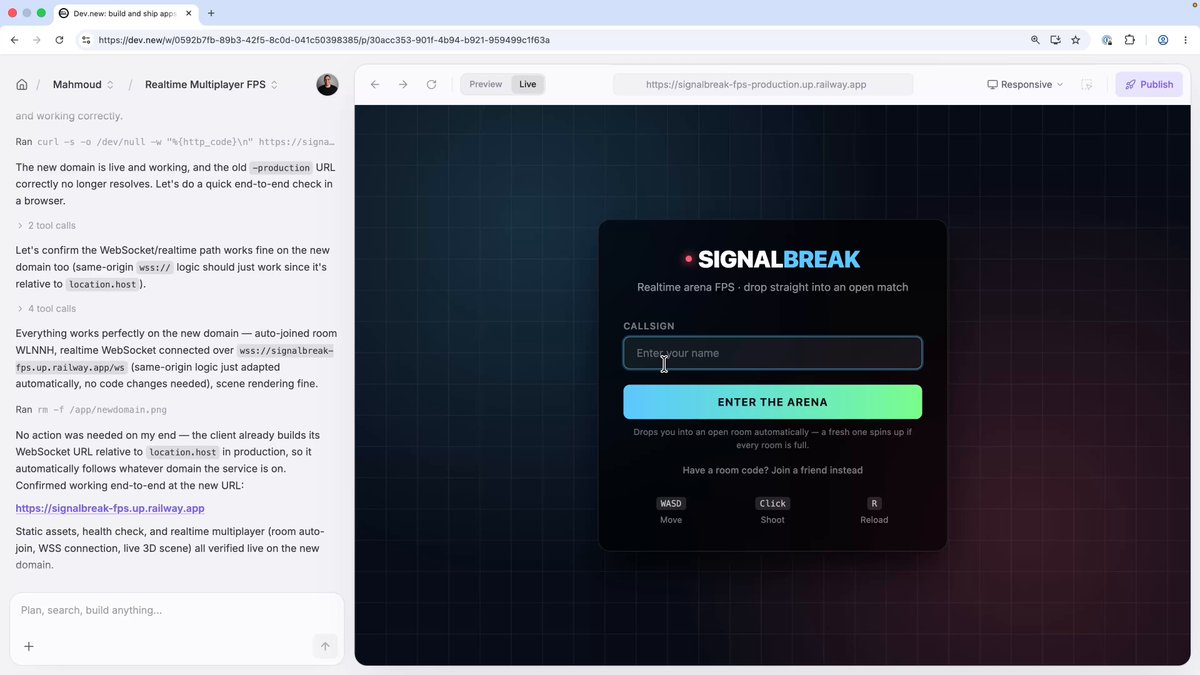Click Have a room code join link
Image resolution: width=1200 pixels, height=675 pixels.
click(x=772, y=470)
